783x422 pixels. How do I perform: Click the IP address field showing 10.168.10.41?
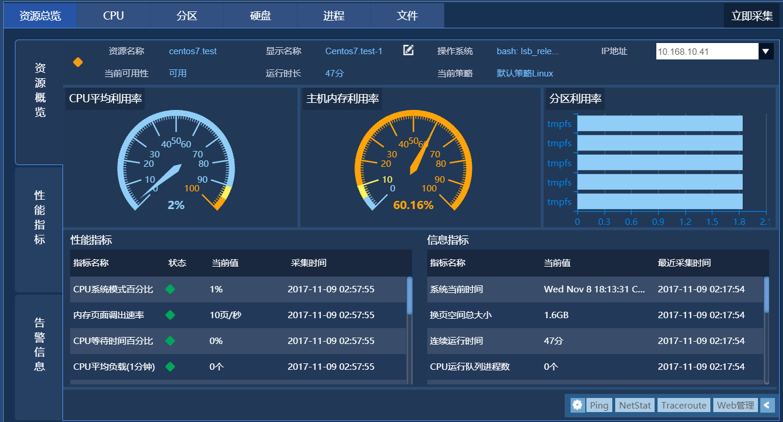[x=706, y=51]
